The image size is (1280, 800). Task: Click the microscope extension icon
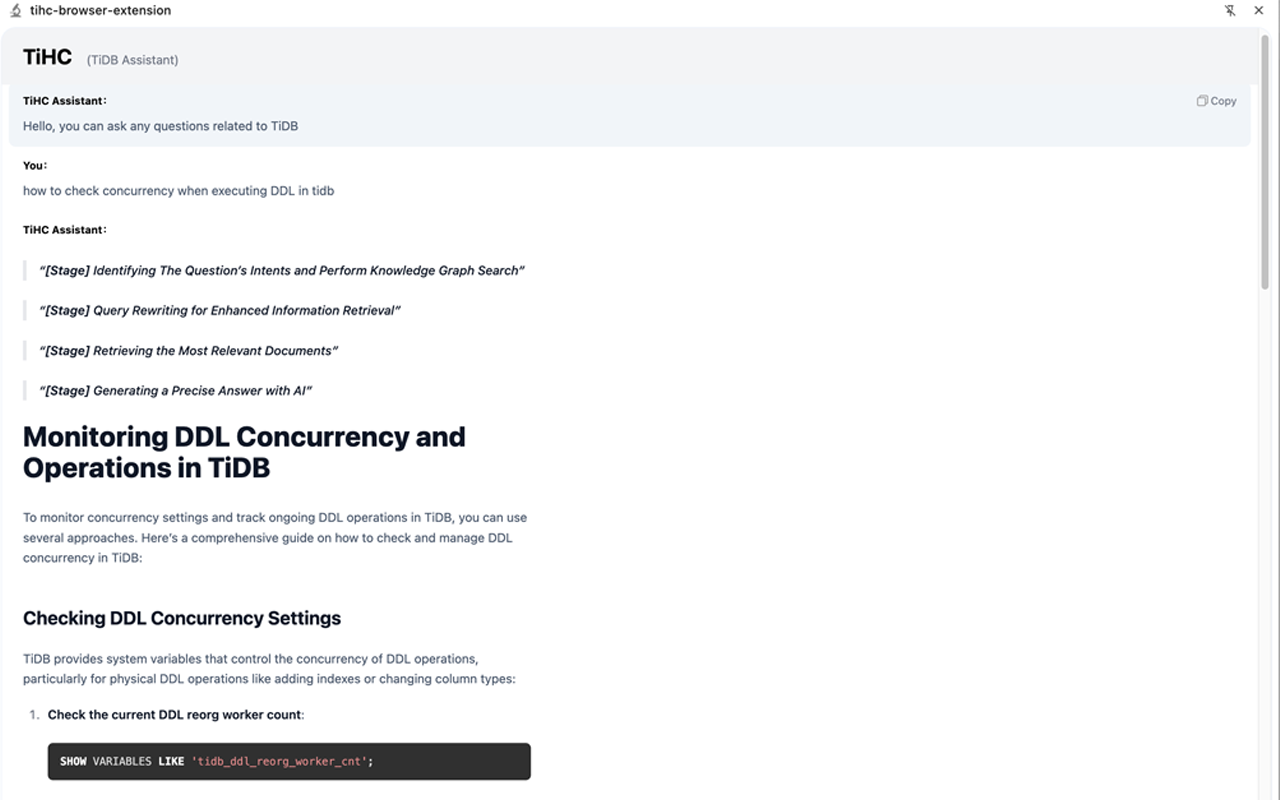click(x=15, y=11)
